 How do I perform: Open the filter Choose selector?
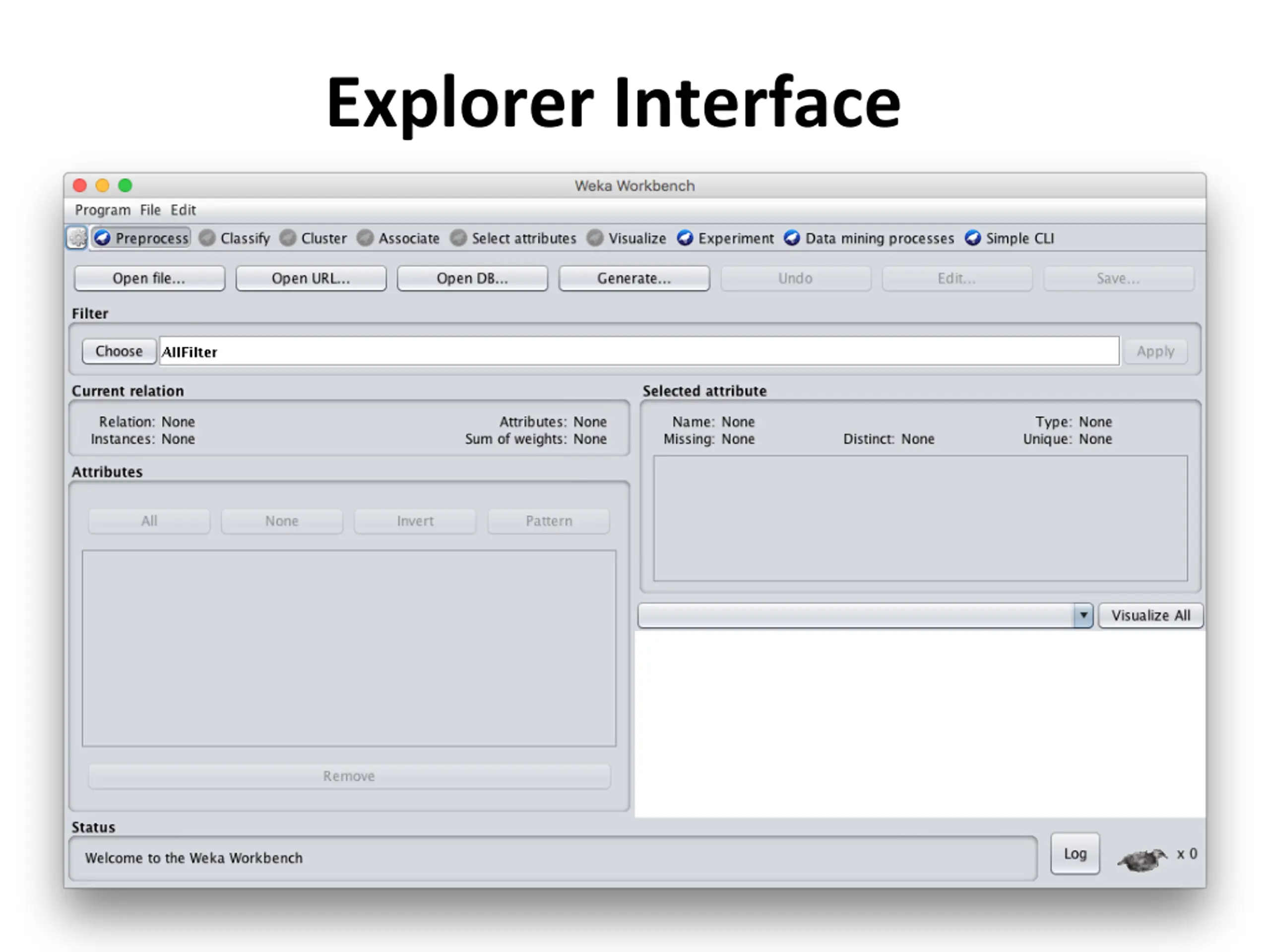point(119,351)
